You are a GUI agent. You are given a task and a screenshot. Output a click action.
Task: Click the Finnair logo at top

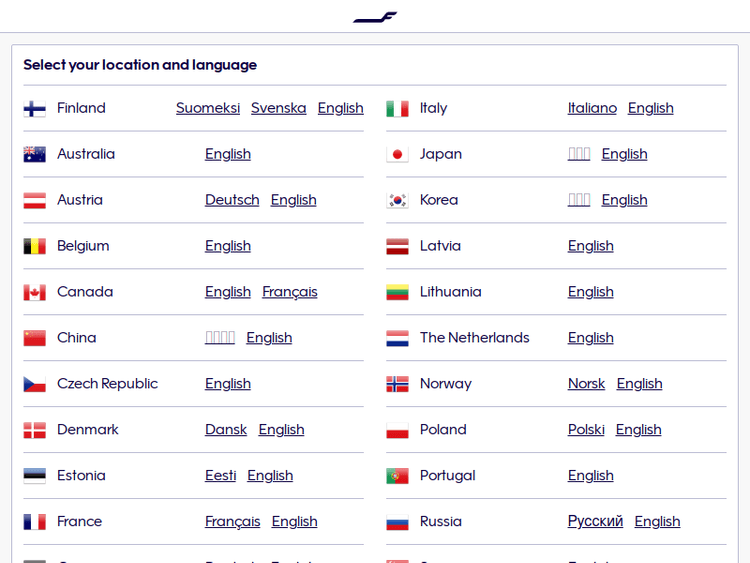(375, 17)
